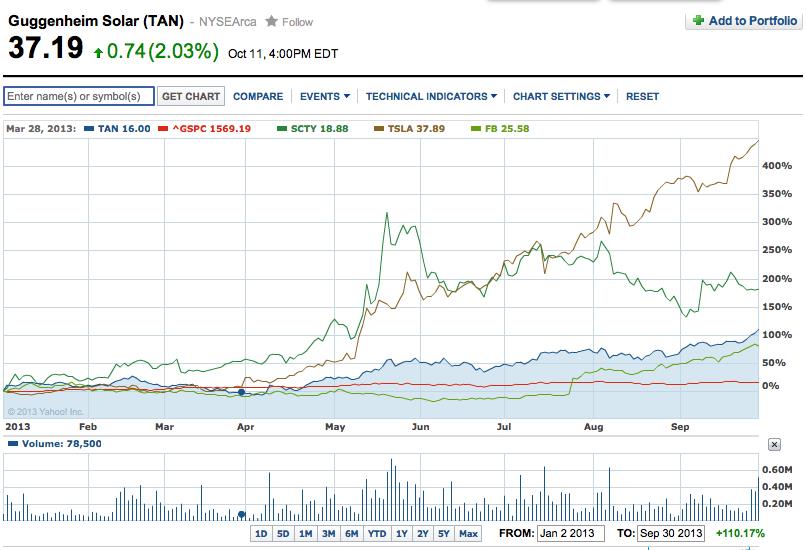The image size is (806, 550).
Task: Click the ^GSPC 1569.19 legend text
Action: point(211,129)
